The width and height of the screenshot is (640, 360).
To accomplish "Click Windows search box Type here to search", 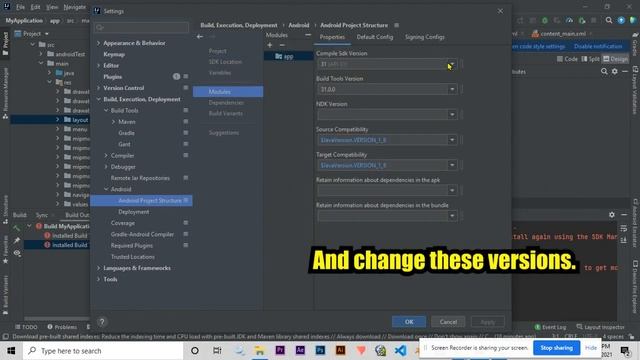I will [103, 351].
